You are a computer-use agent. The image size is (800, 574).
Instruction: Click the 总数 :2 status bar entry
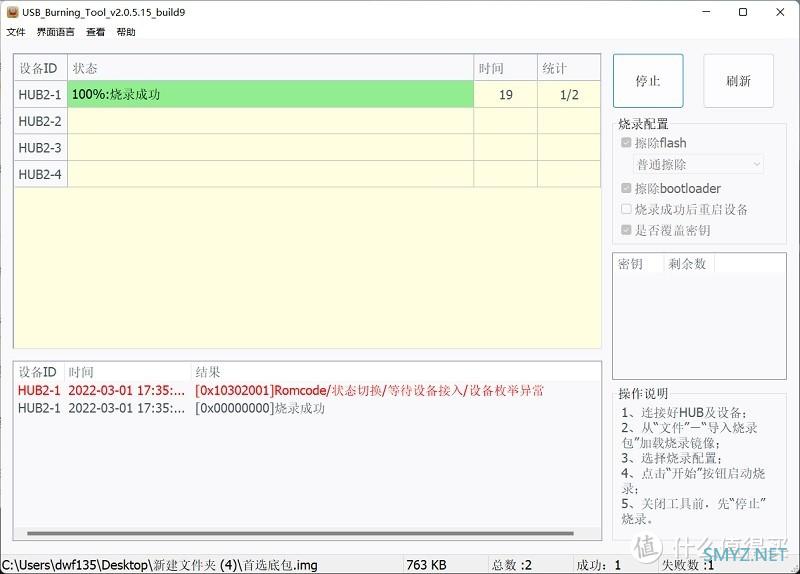coord(512,565)
